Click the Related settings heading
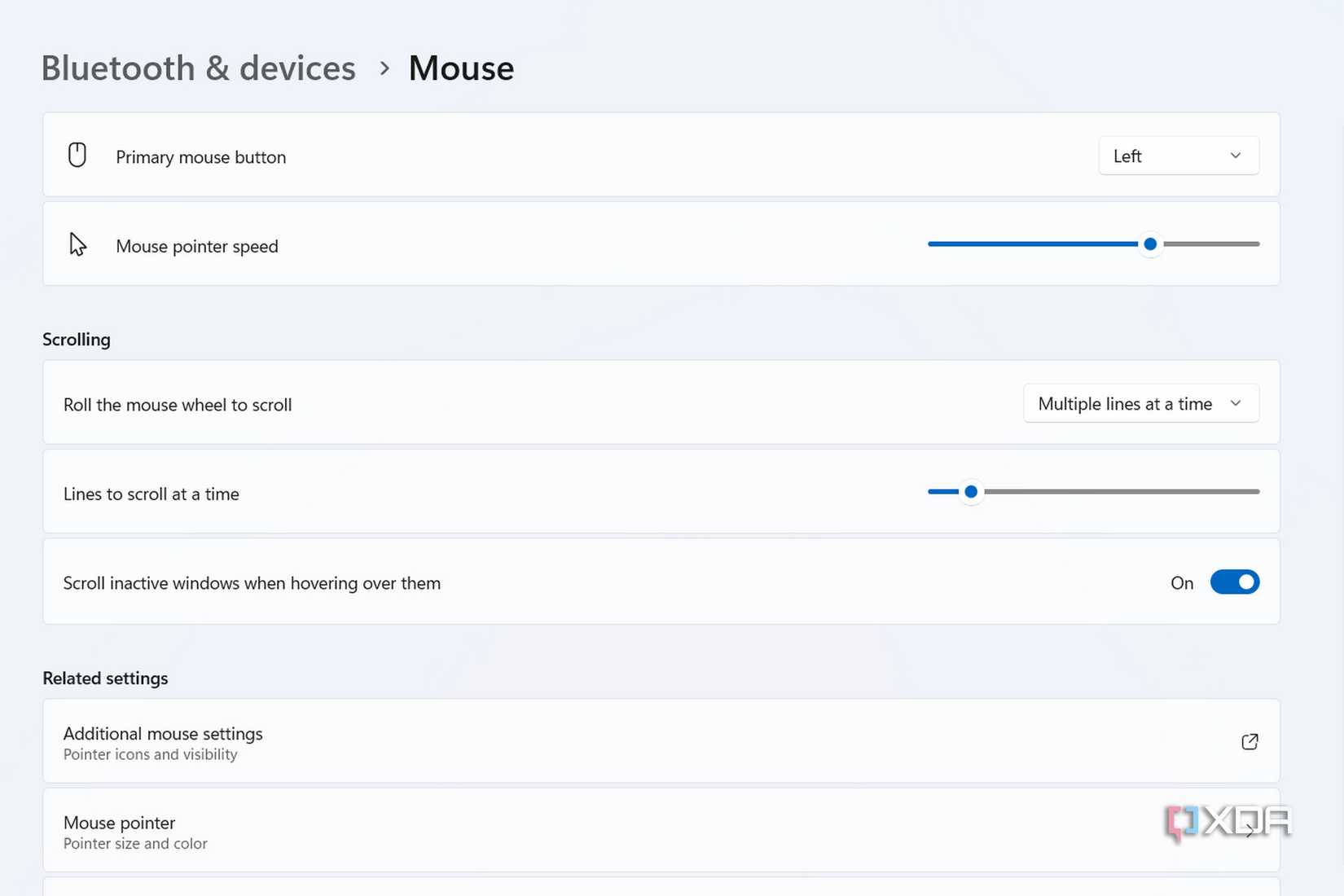 coord(105,678)
